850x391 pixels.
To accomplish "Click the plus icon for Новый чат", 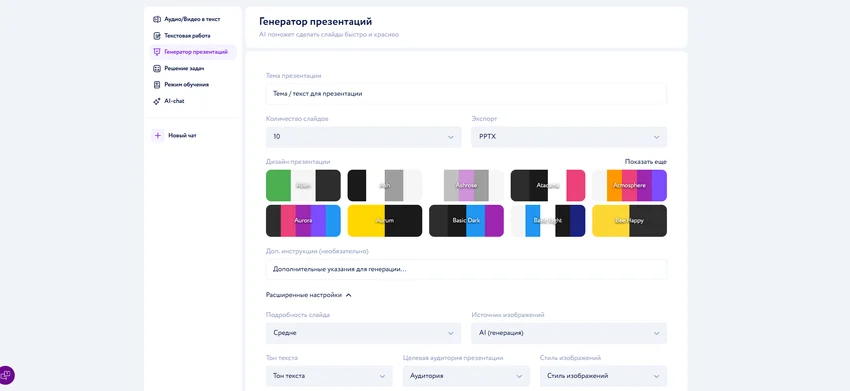I will point(158,136).
